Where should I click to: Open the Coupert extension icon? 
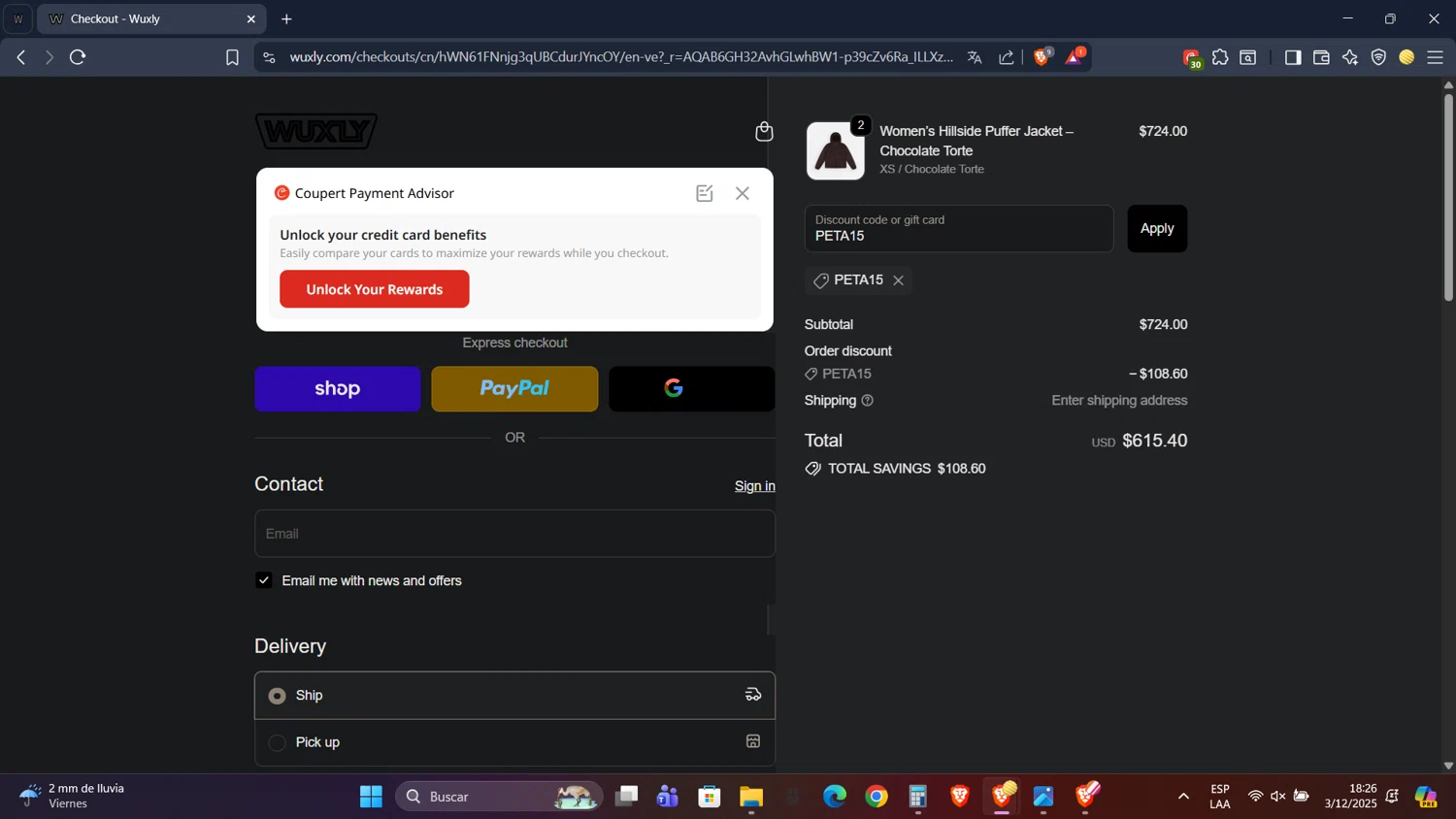[x=1192, y=58]
